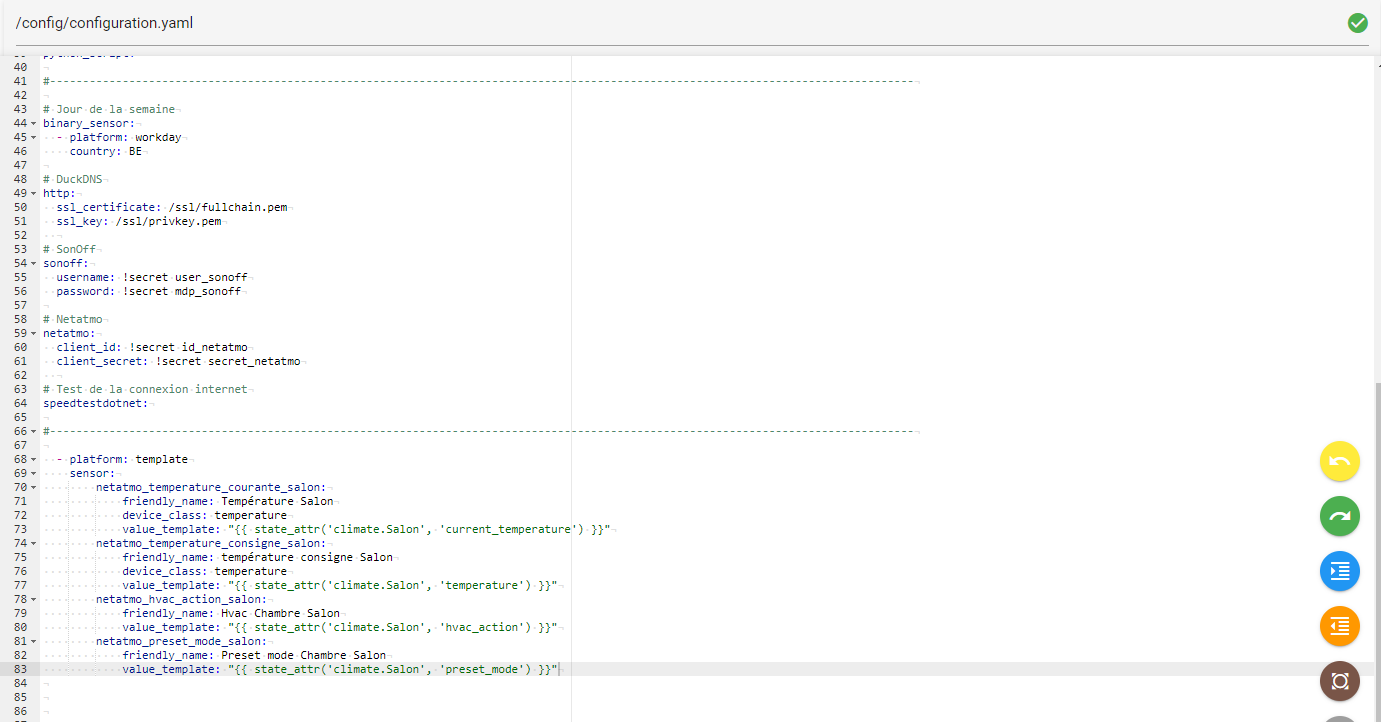
Task: Collapse the platform template fold at line 68
Action: pos(34,460)
